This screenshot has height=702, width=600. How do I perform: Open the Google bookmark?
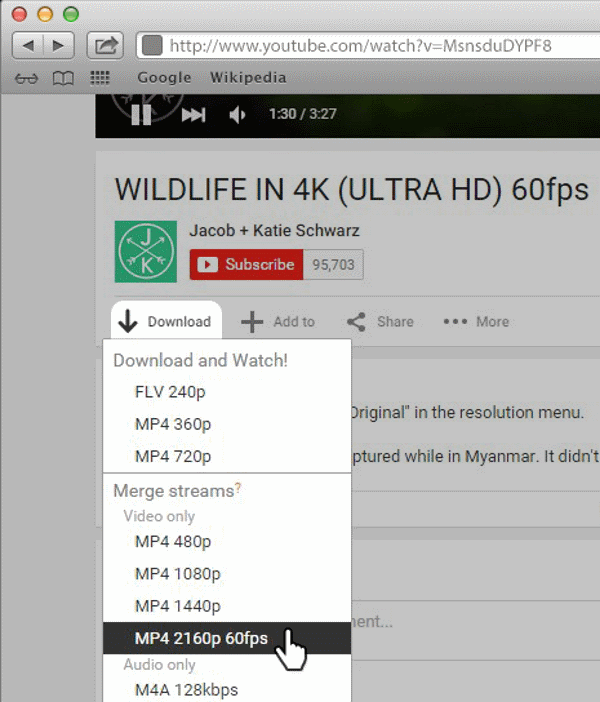coord(164,78)
